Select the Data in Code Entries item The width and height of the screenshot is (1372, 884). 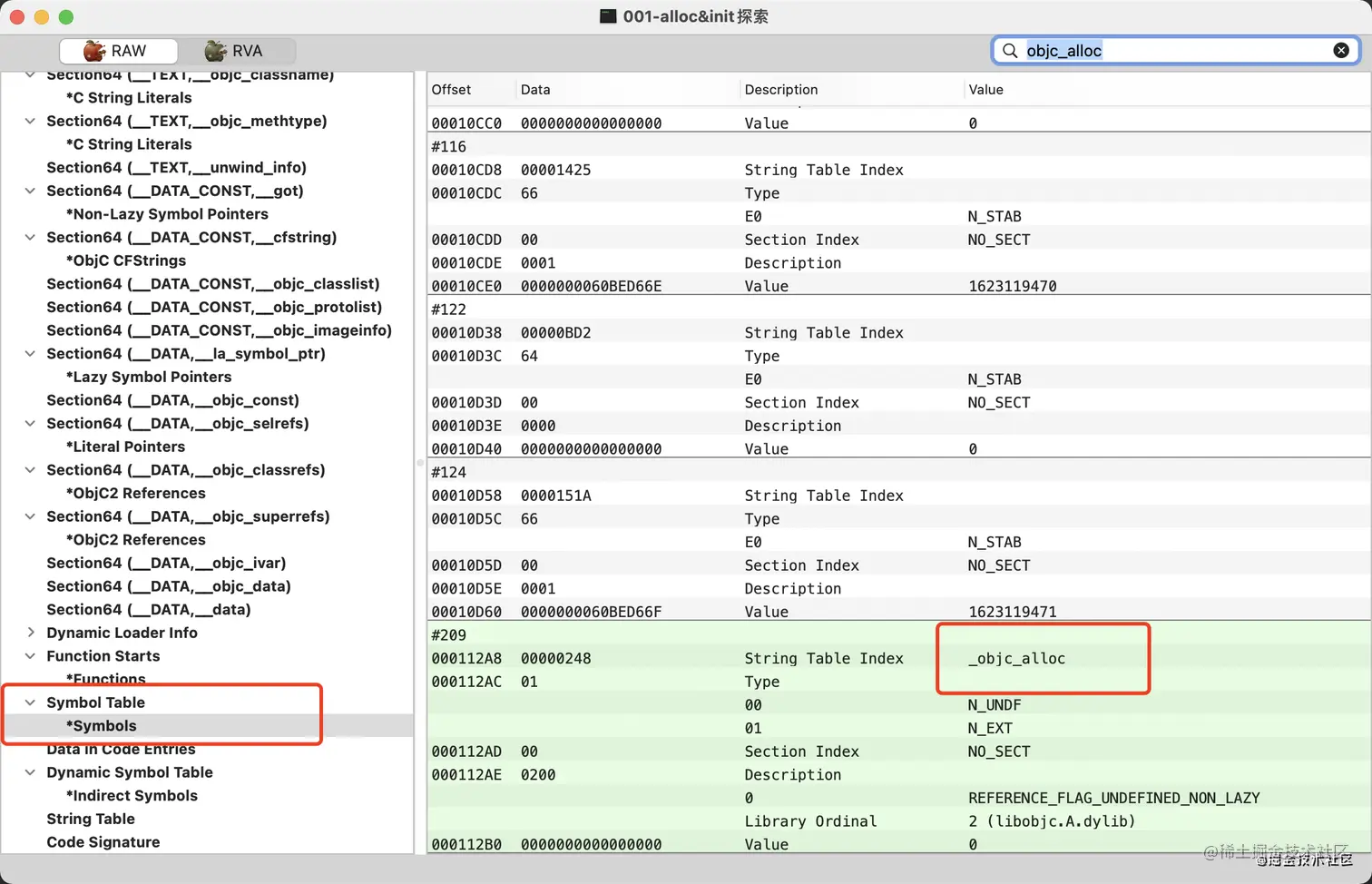(121, 749)
